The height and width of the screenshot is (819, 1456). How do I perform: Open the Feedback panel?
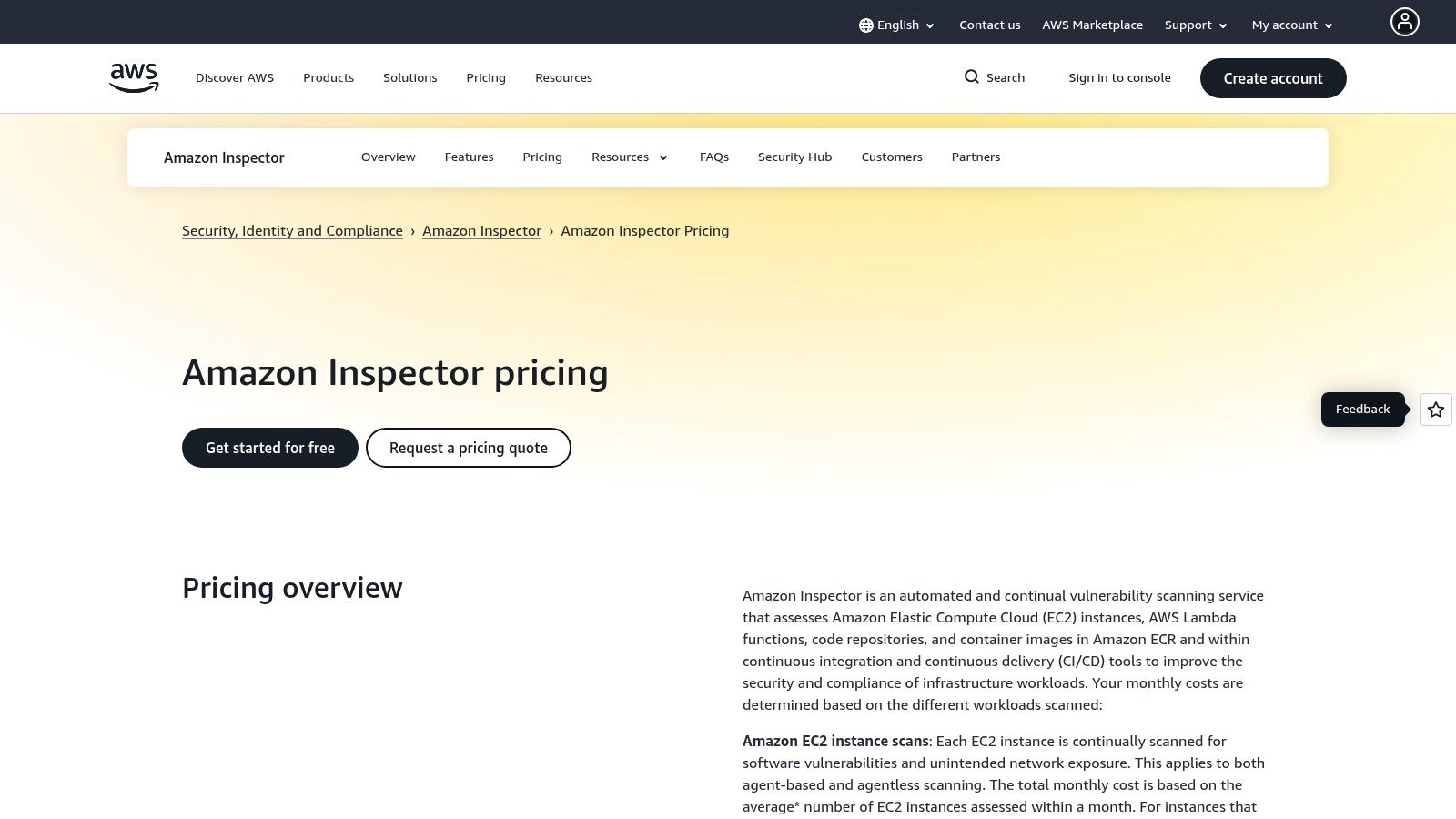coord(1362,409)
